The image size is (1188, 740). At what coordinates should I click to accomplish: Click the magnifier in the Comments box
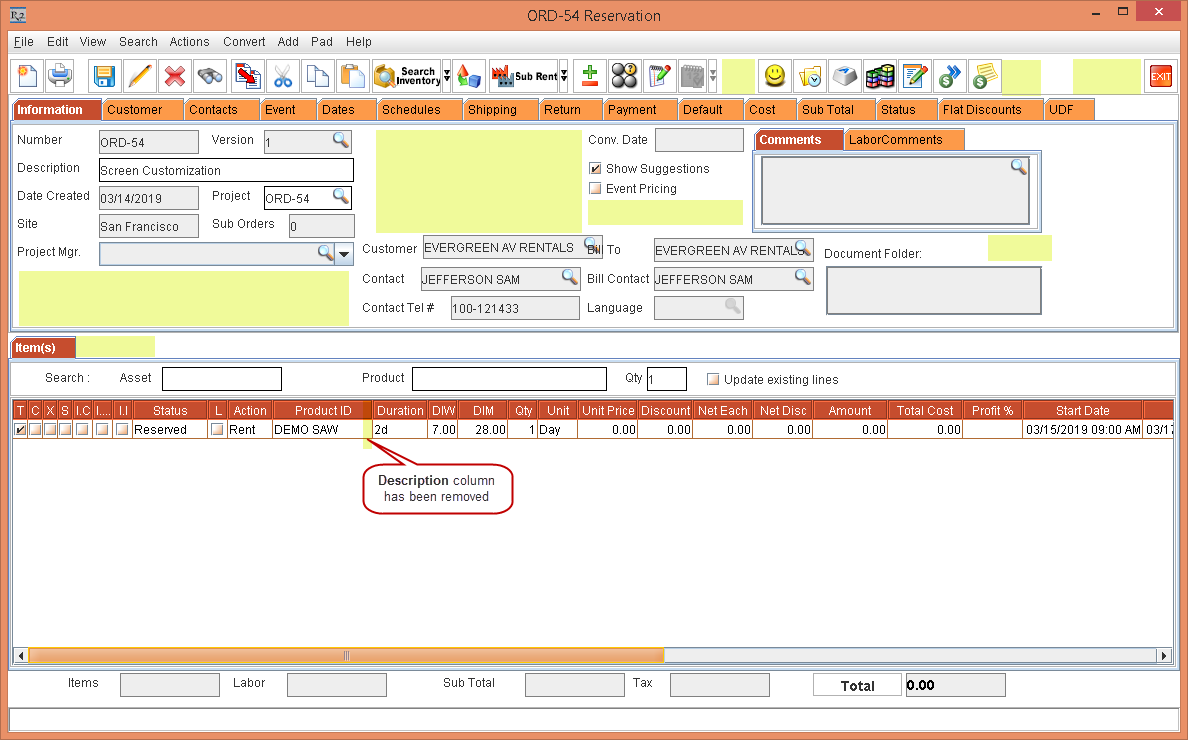[1019, 167]
